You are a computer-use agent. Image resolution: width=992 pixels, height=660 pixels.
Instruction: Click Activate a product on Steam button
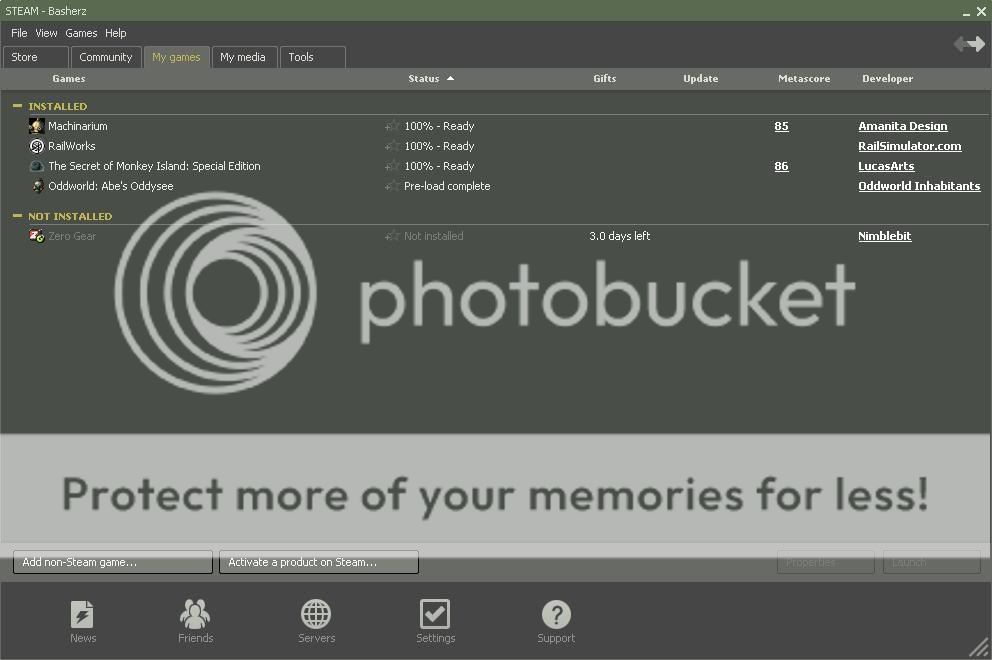[318, 562]
